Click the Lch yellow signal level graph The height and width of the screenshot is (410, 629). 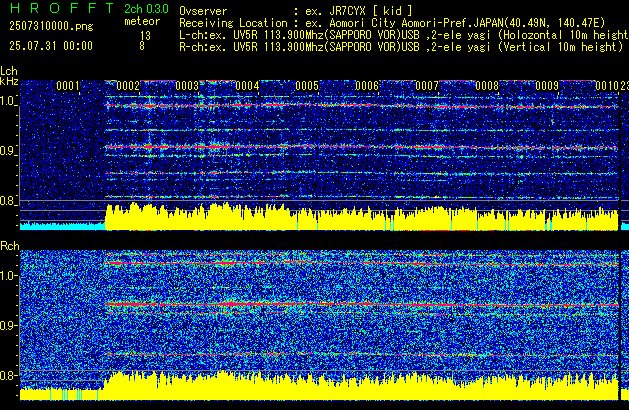click(x=361, y=219)
